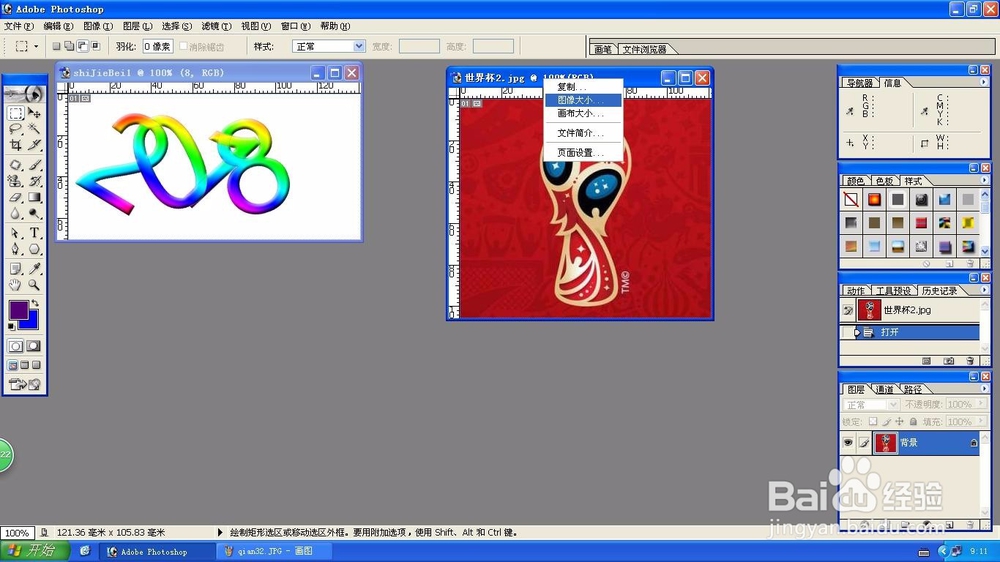Select the Lasso tool

tap(16, 129)
